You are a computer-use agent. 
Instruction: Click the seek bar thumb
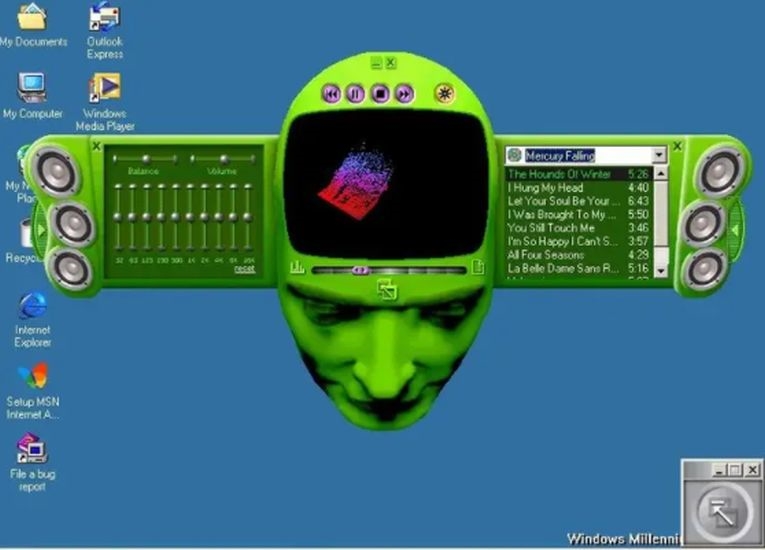click(x=361, y=270)
